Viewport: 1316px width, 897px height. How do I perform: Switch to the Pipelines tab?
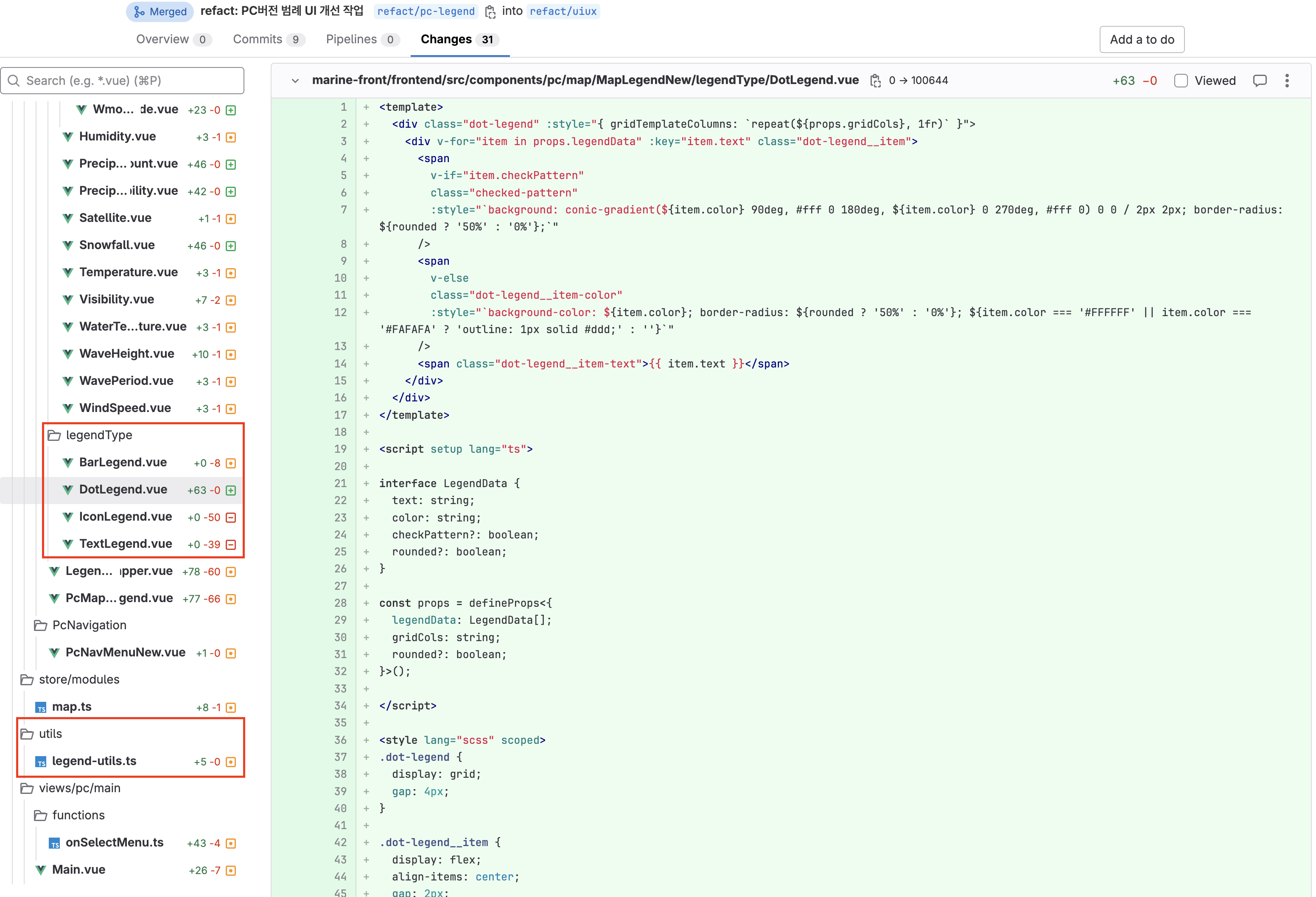click(362, 39)
